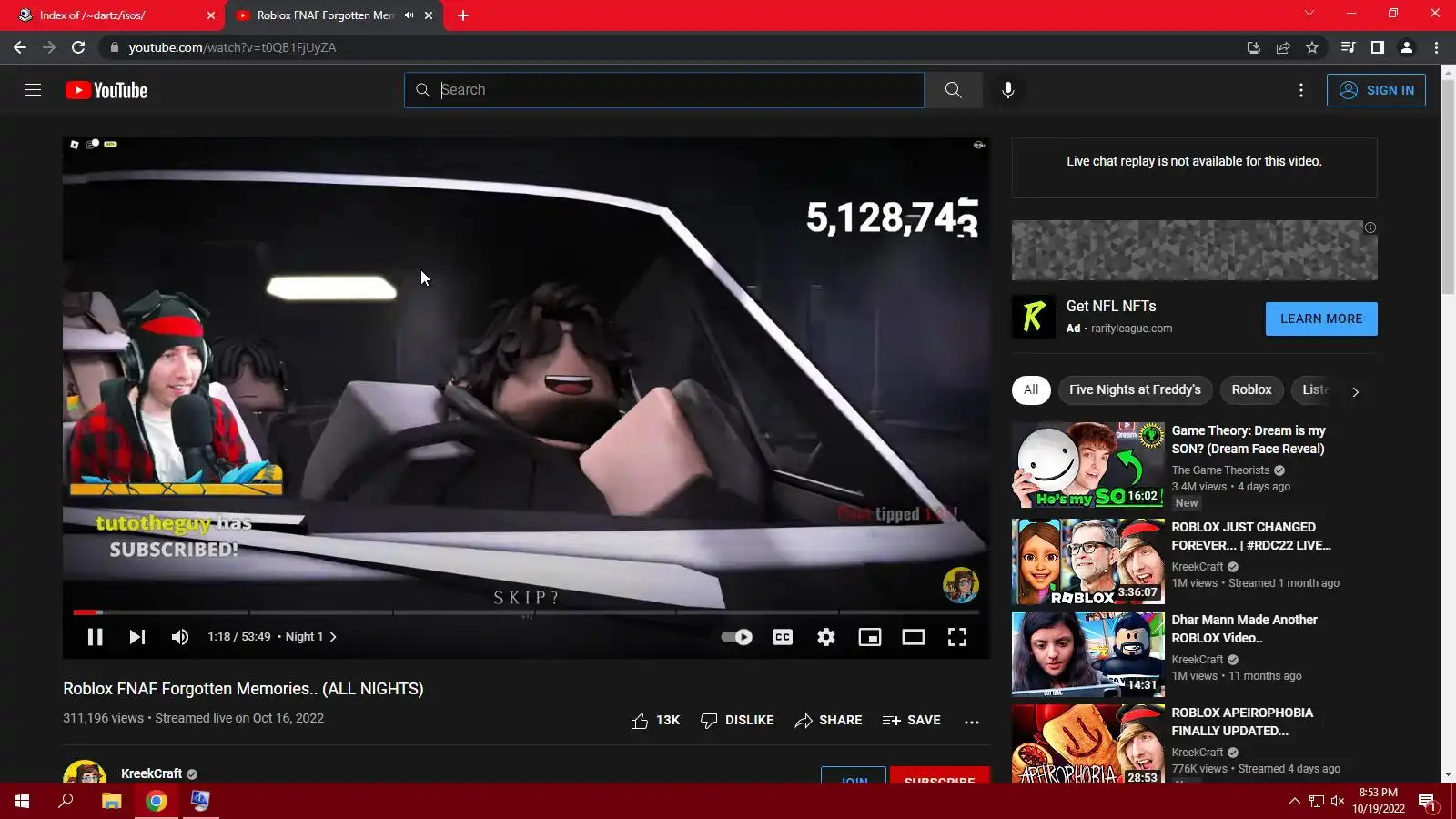Seek on the video progress bar
1456x819 pixels.
click(526, 612)
